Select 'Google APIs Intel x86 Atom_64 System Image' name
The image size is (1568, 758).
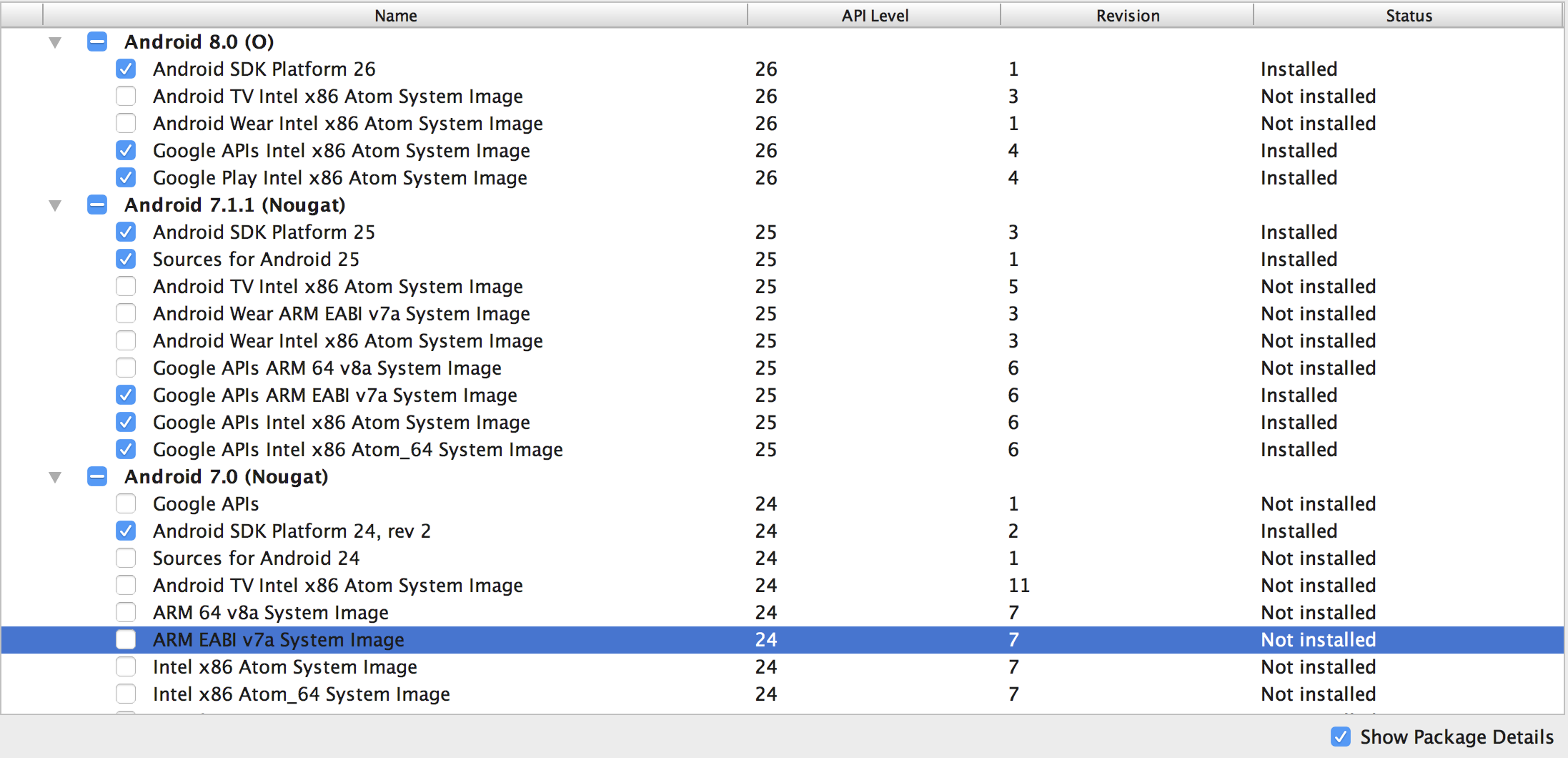click(358, 450)
